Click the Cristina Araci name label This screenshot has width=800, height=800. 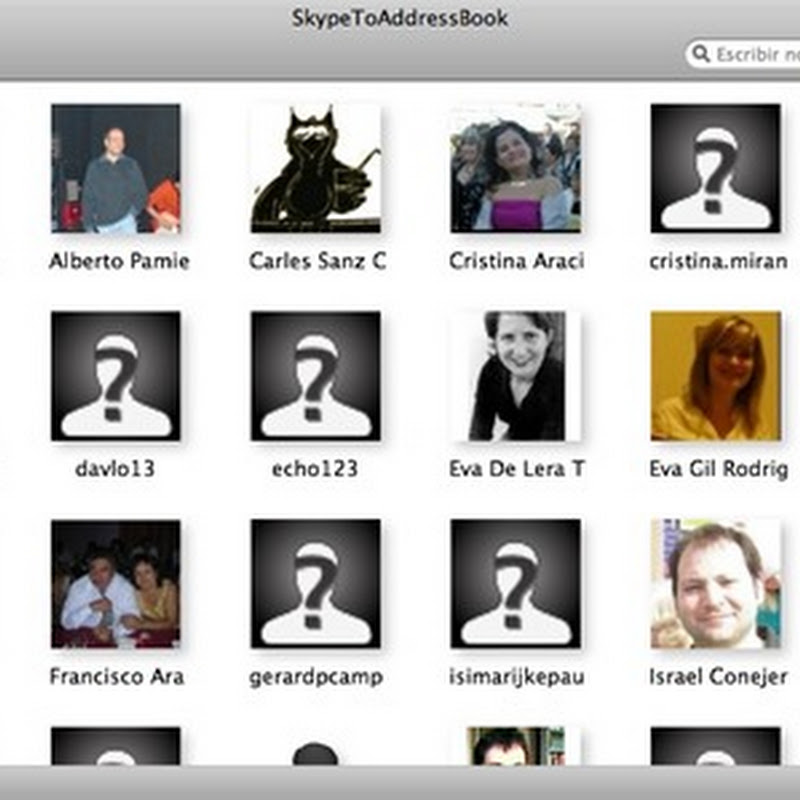tap(516, 261)
